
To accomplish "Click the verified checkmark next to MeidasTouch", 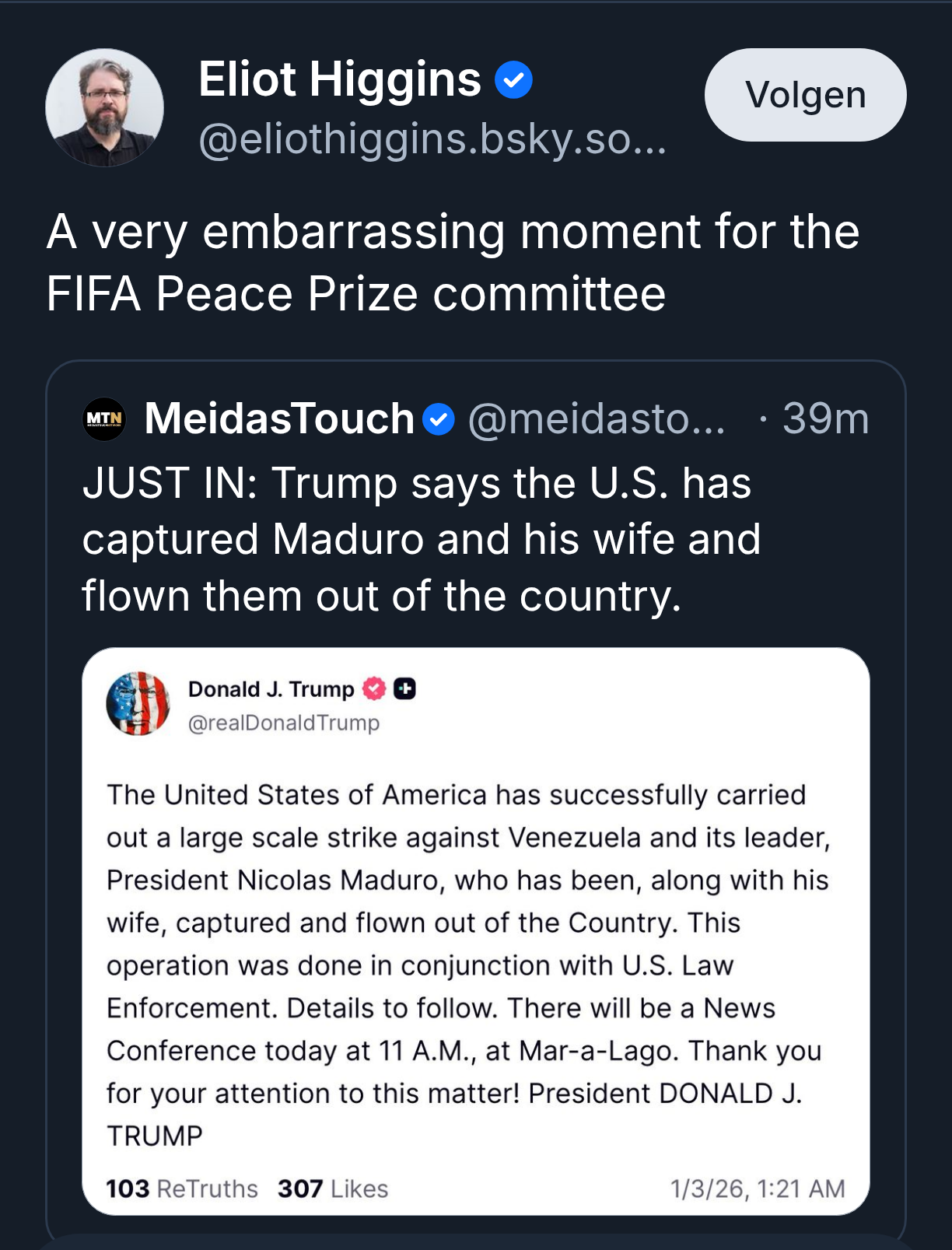I will coord(439,419).
